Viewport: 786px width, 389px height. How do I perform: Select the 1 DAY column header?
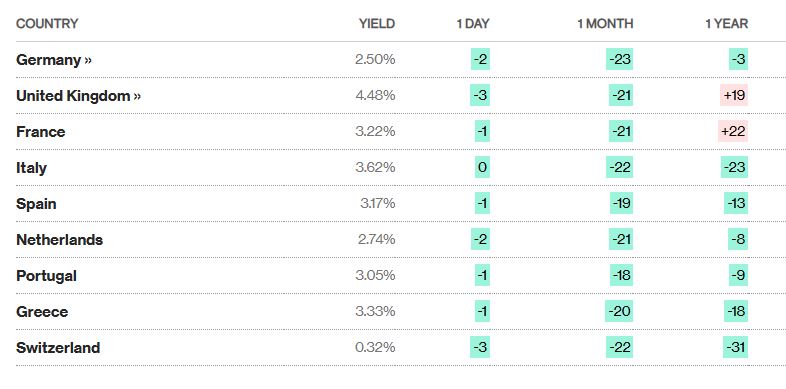[x=473, y=24]
